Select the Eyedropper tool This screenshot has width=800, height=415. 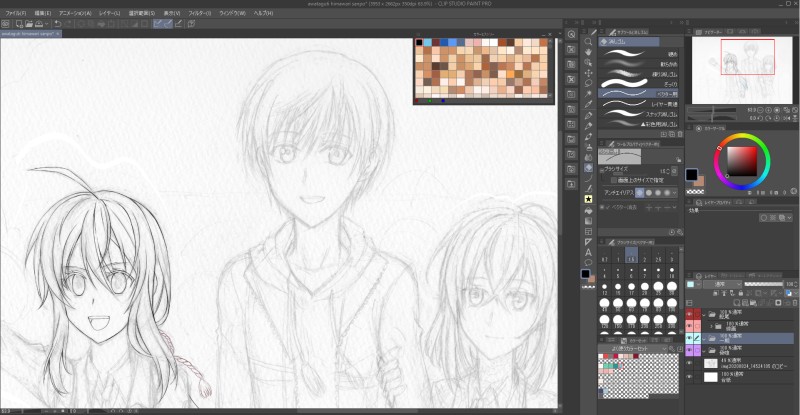[x=588, y=104]
